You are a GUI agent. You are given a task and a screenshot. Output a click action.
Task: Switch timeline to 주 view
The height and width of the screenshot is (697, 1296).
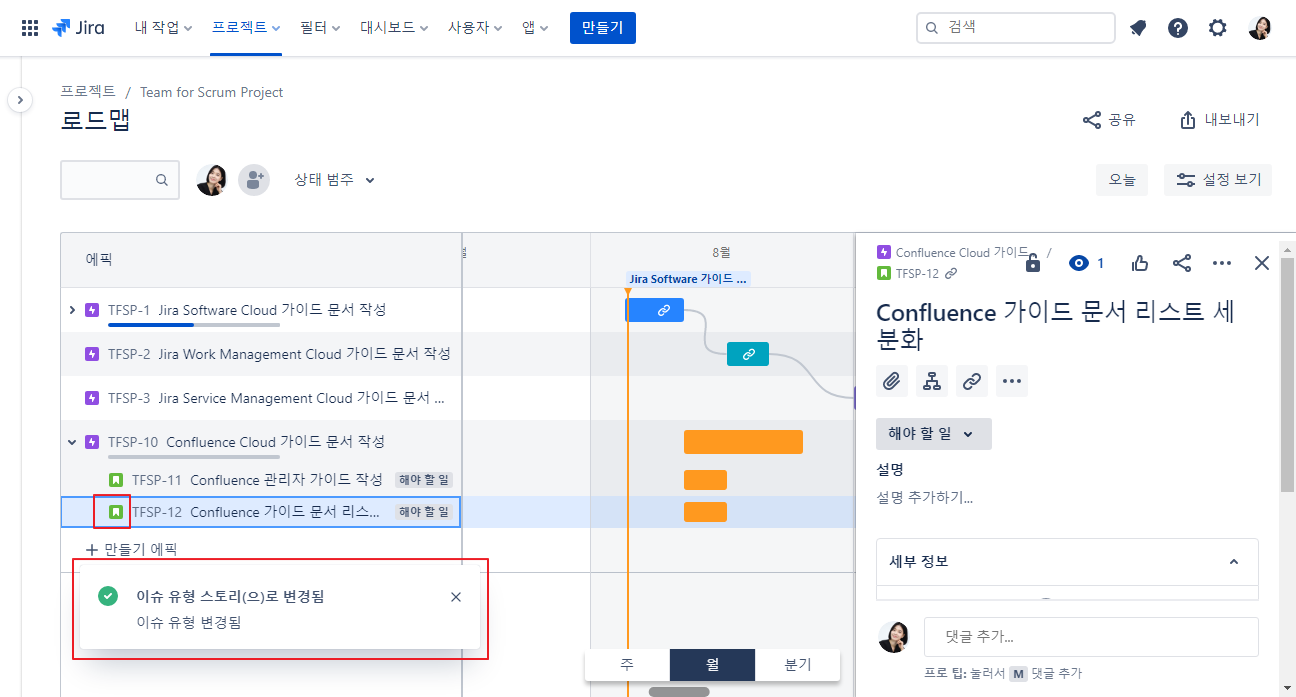click(x=627, y=665)
